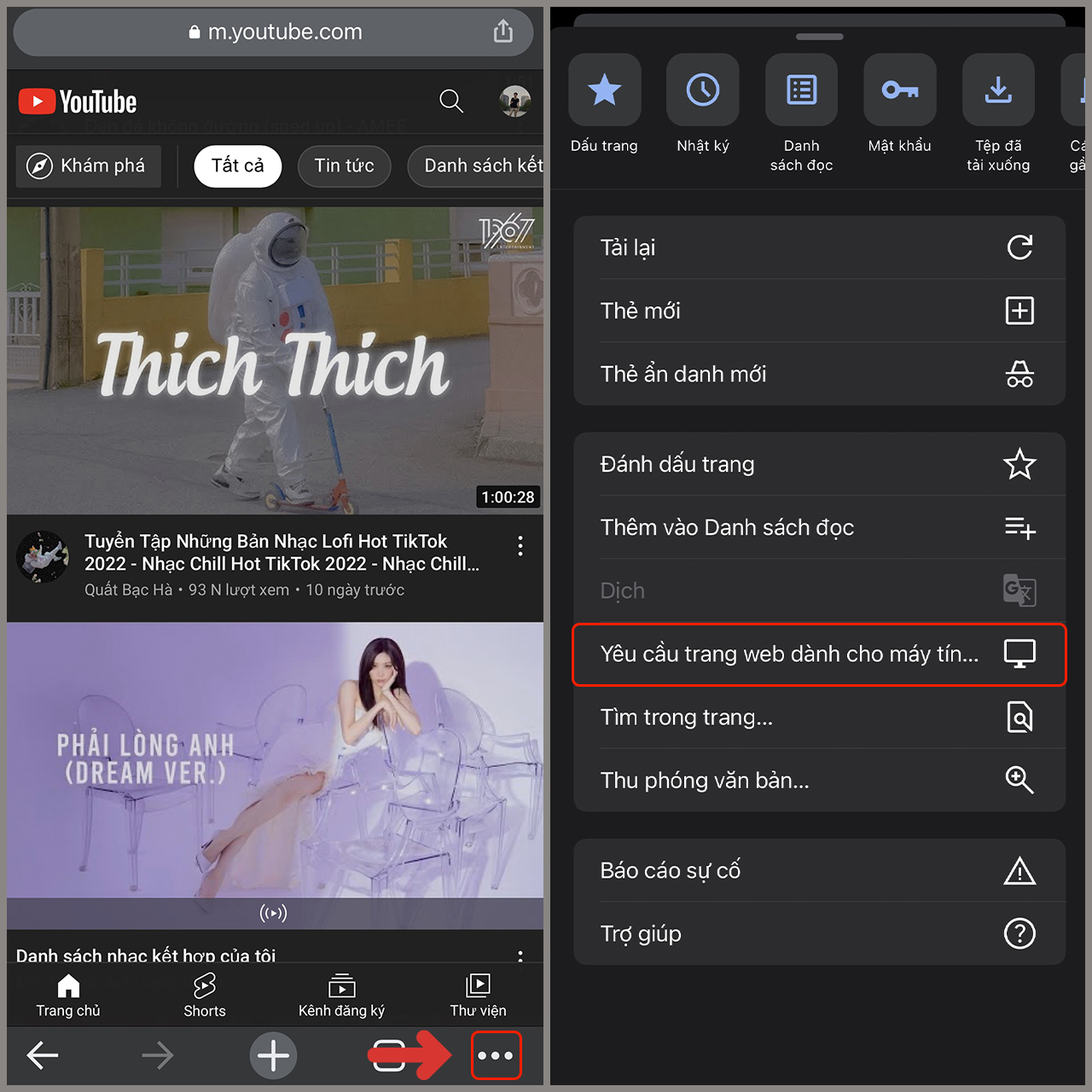Screen dimensions: 1092x1092
Task: Choose Yêu cầu trang web dành cho máy tính
Action: (819, 654)
